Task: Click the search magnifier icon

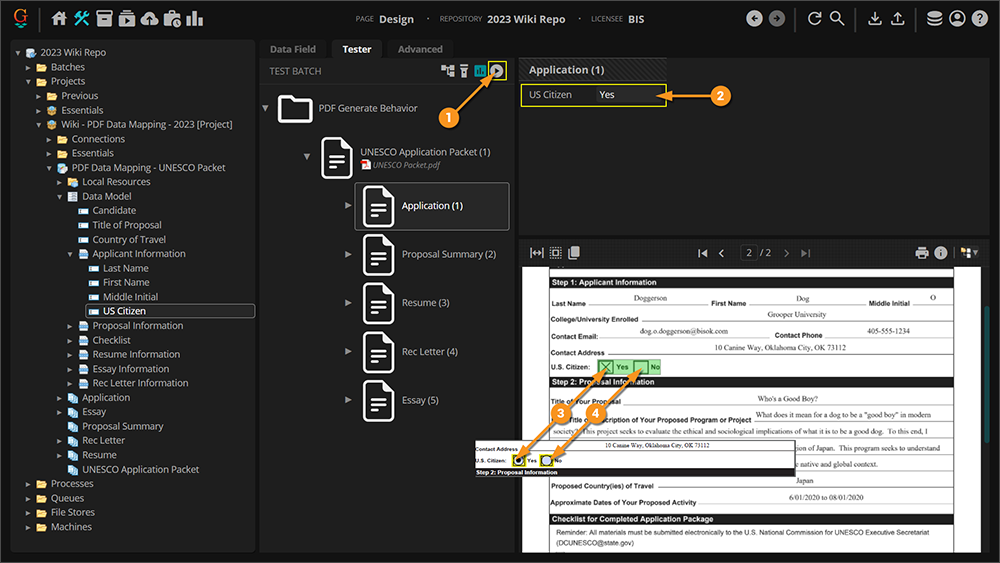Action: pyautogui.click(x=837, y=19)
